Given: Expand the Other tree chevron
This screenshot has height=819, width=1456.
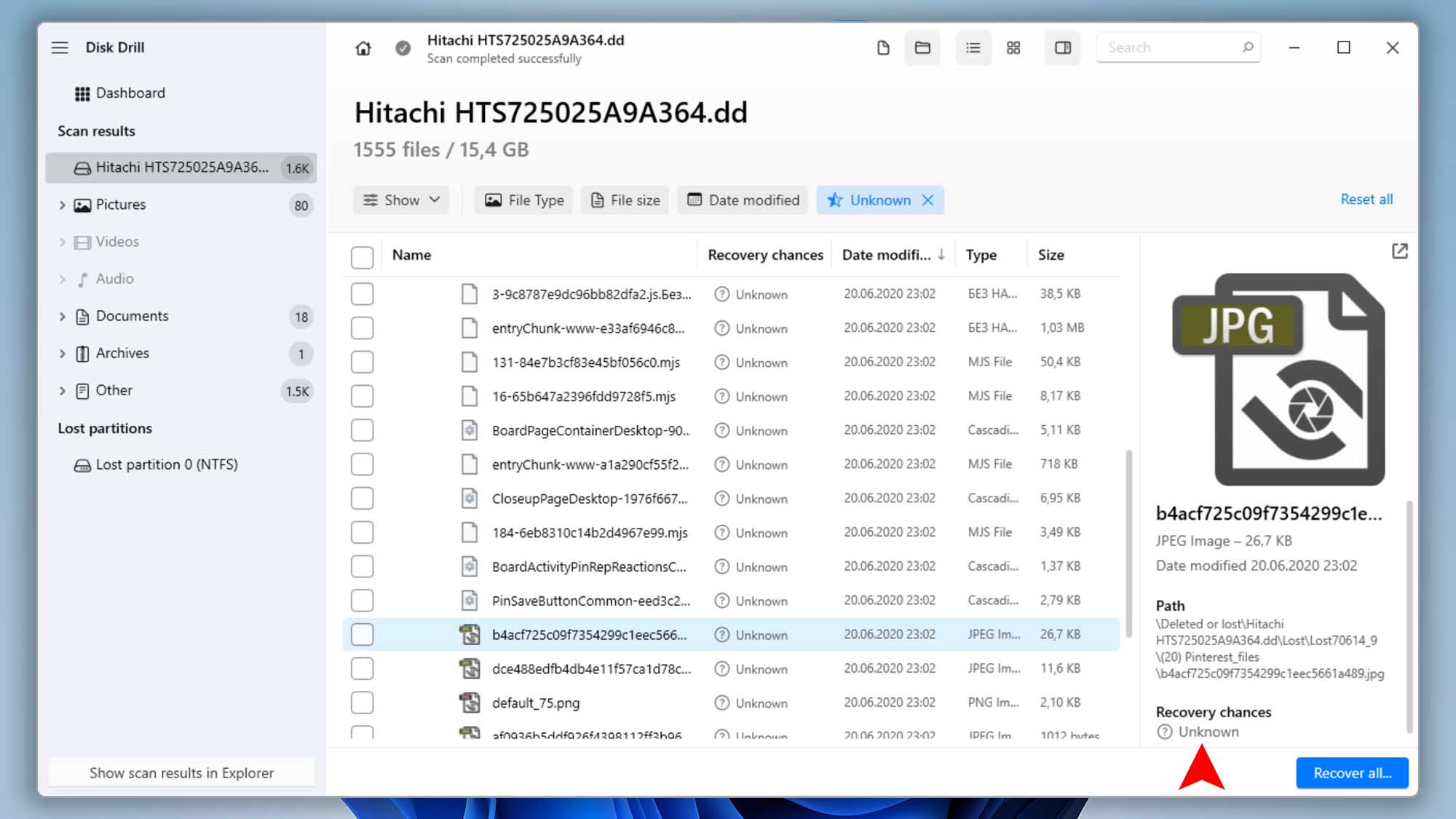Looking at the screenshot, I should pos(62,391).
